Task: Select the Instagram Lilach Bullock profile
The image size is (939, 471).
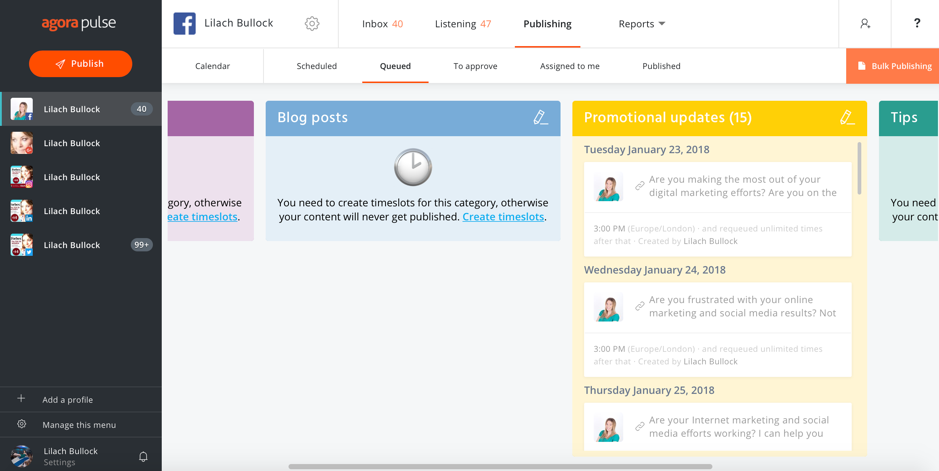Action: (81, 177)
